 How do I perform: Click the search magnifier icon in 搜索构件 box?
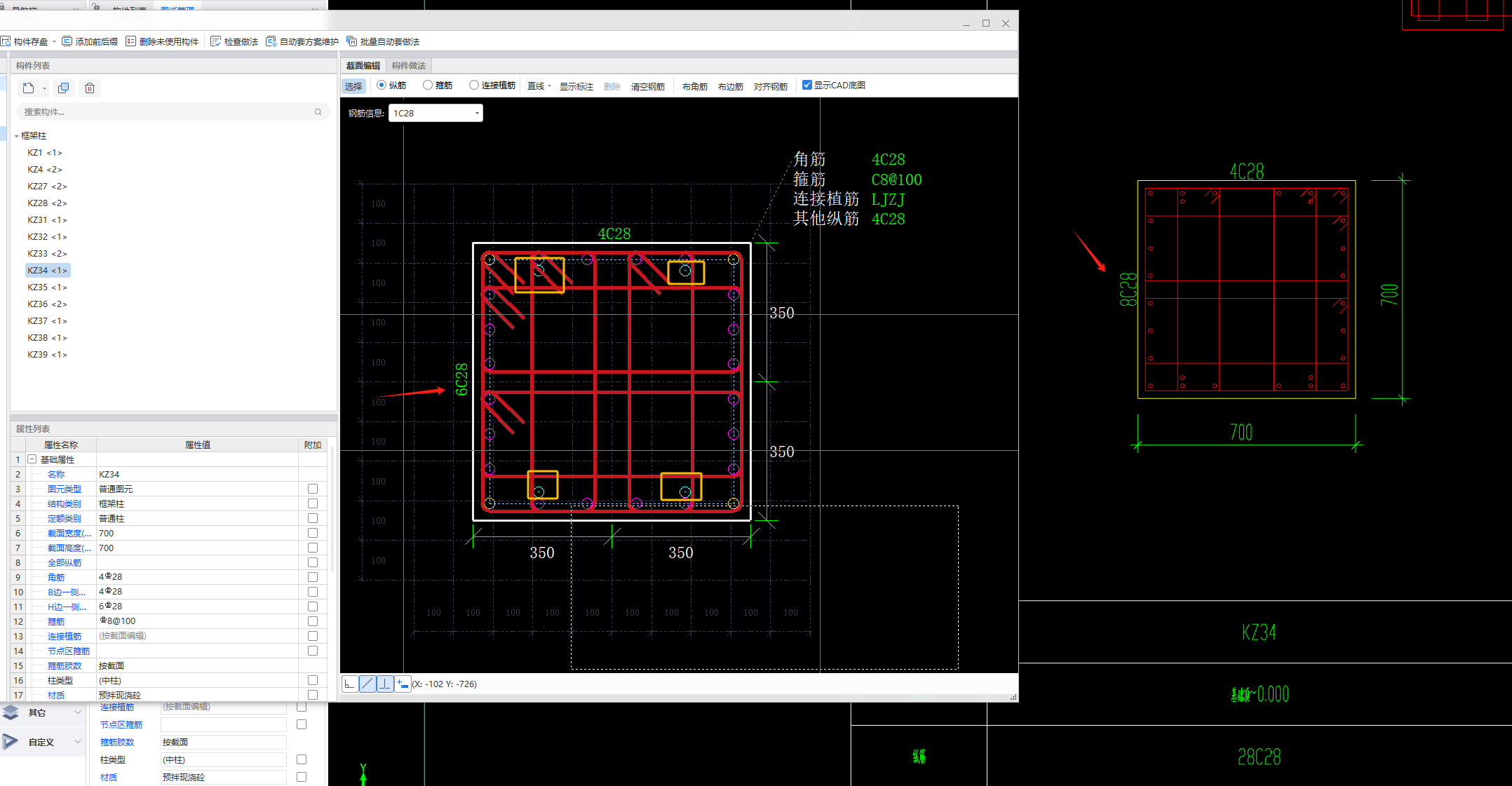(x=318, y=112)
